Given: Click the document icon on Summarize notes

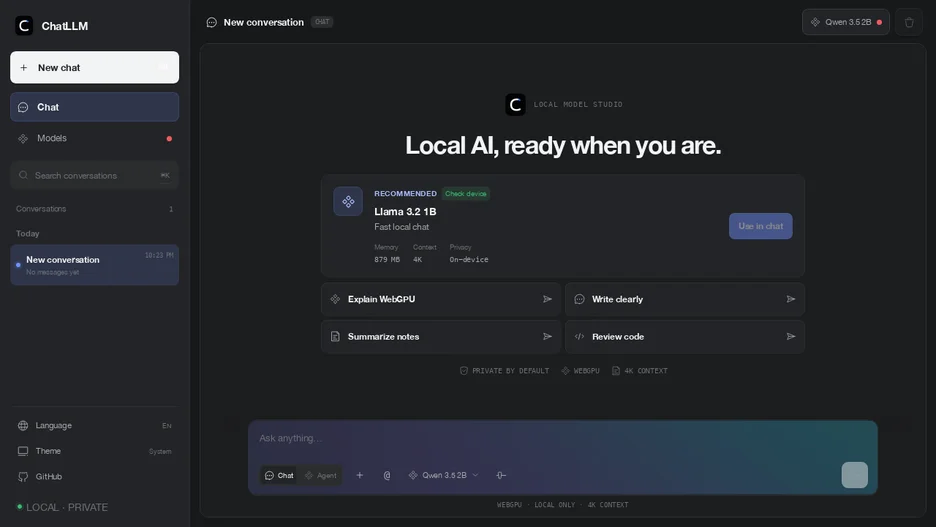Looking at the screenshot, I should click(335, 337).
